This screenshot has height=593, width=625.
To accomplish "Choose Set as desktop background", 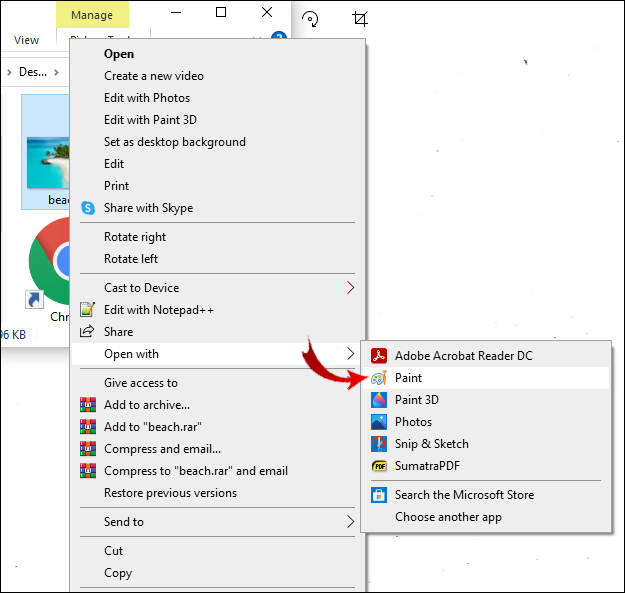I will (x=217, y=142).
